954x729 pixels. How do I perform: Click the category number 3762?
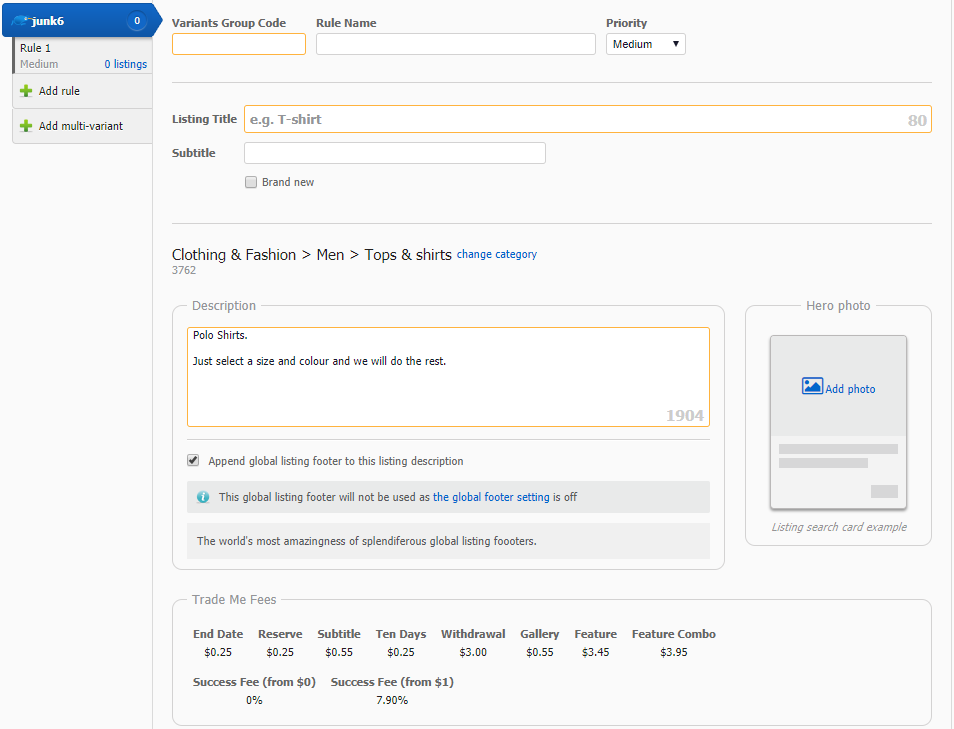click(x=184, y=271)
